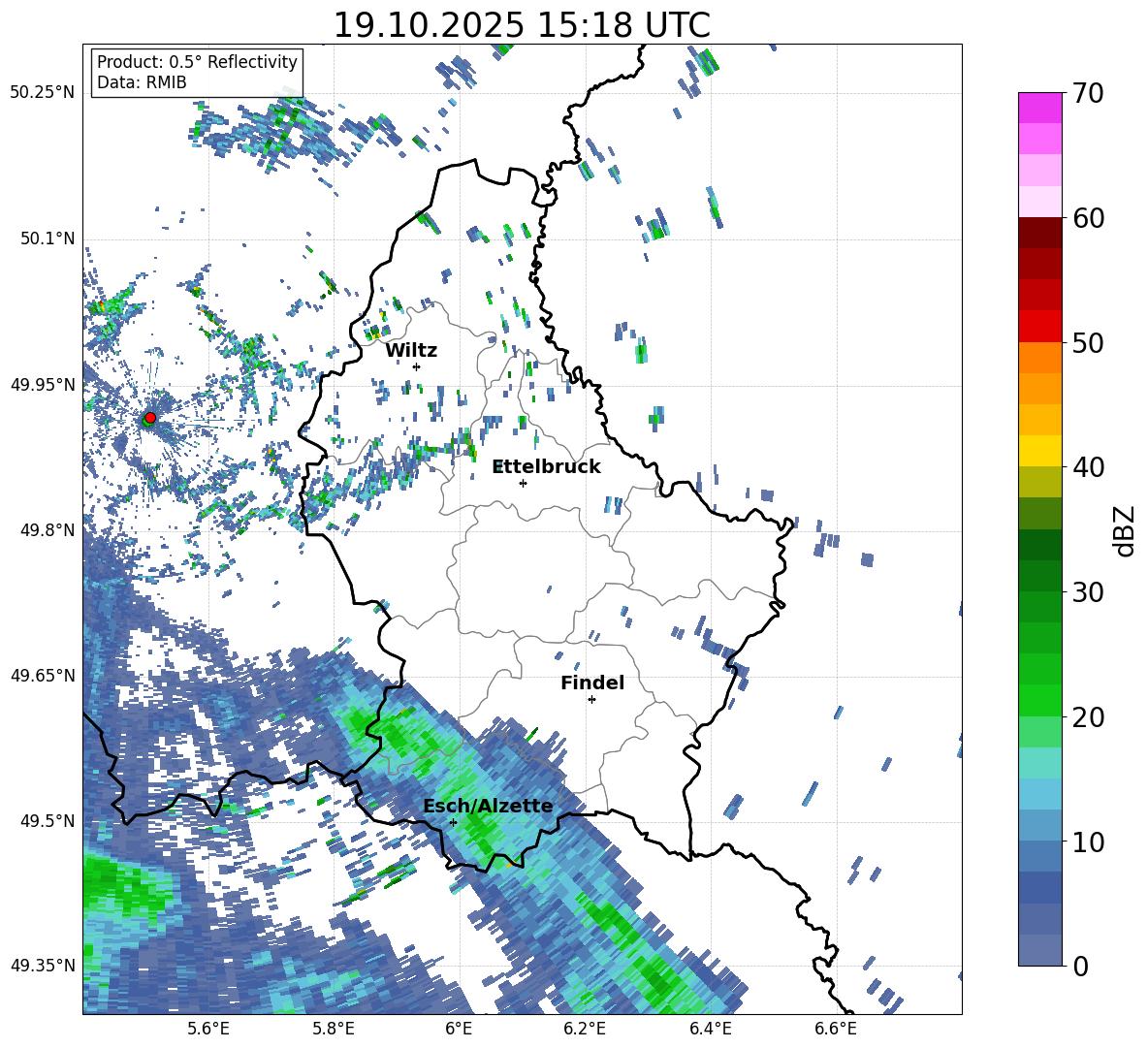Image resolution: width=1148 pixels, height=1048 pixels.
Task: Click the 50.1°N latitude label
Action: [48, 238]
